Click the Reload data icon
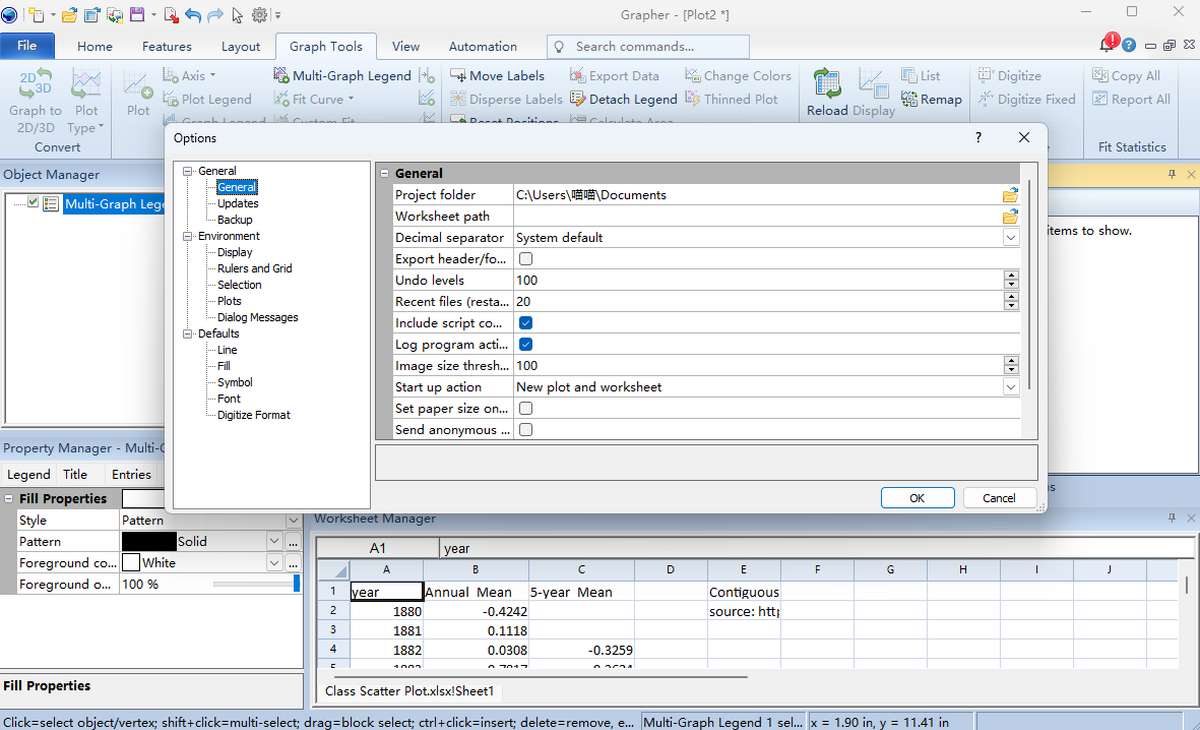1200x730 pixels. click(x=827, y=84)
